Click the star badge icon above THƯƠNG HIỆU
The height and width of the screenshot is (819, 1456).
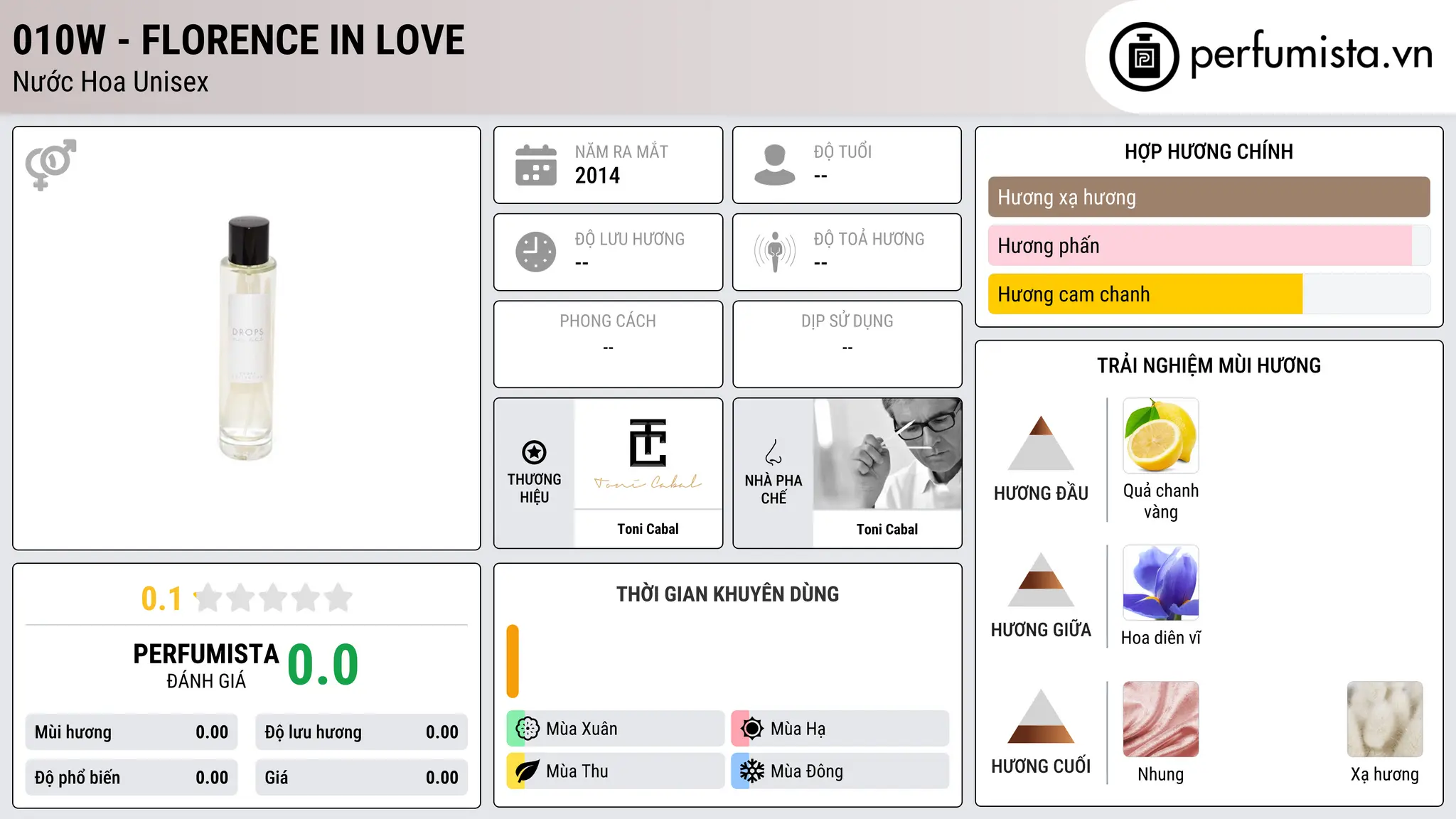(534, 452)
